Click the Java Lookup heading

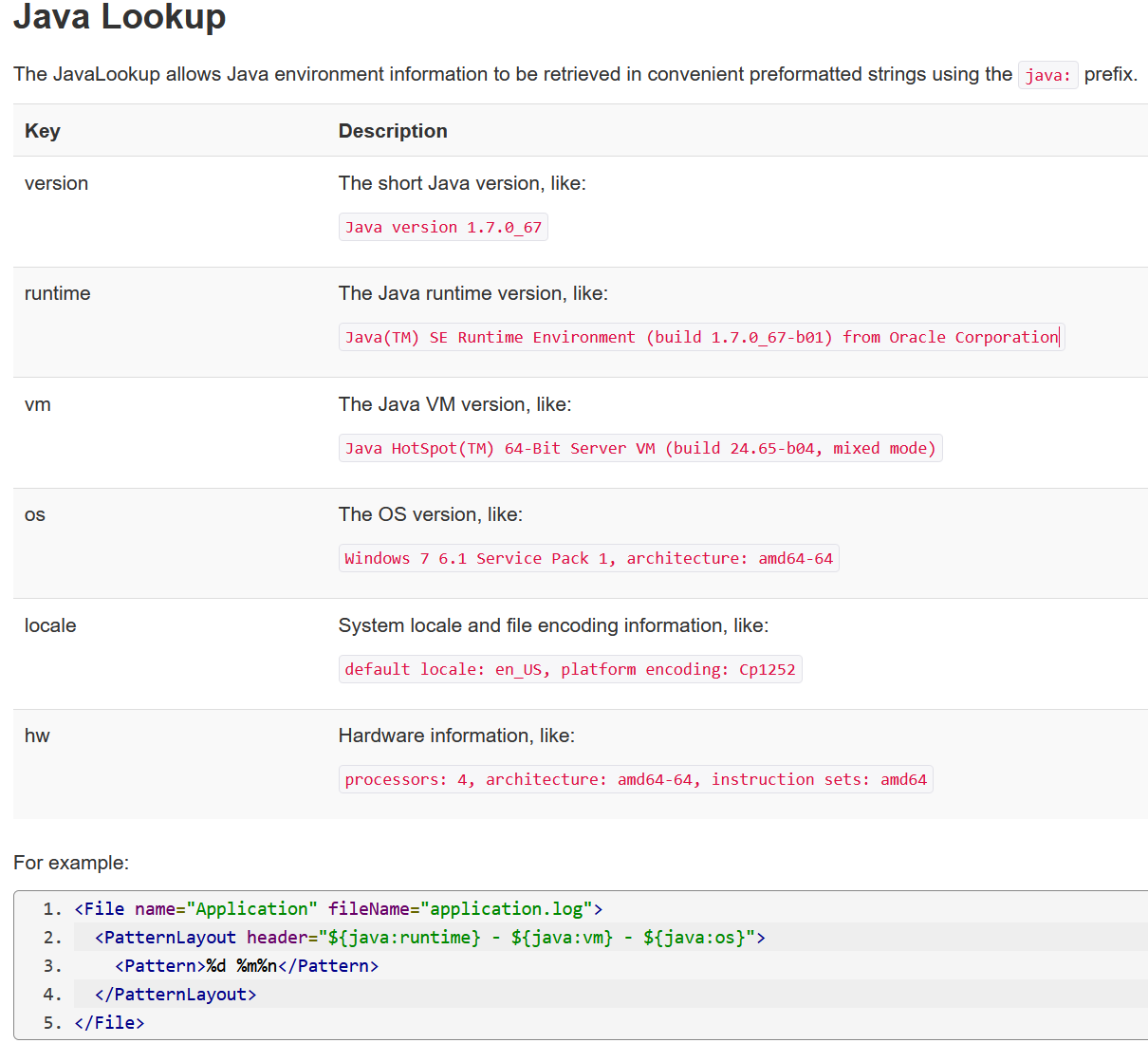pyautogui.click(x=120, y=17)
